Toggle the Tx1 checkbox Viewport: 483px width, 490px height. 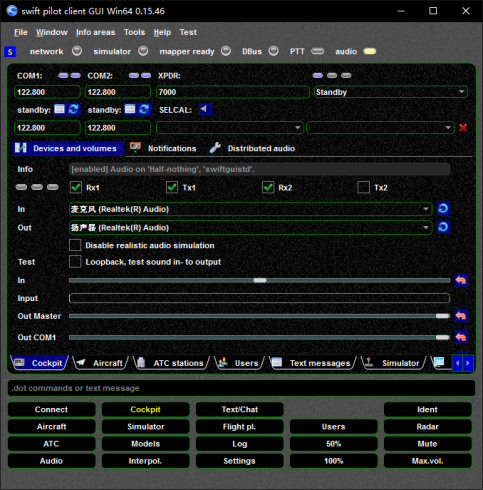tap(172, 187)
